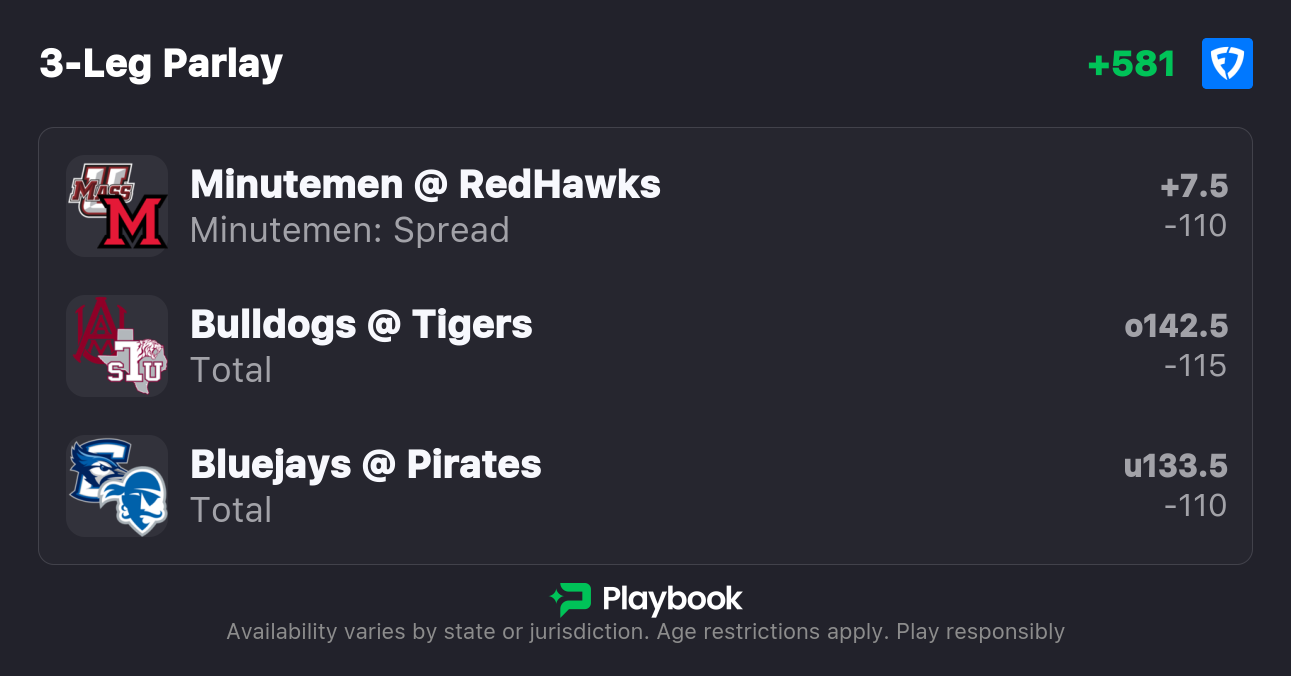
Task: Open the Minutemen @ RedHawks matchup
Action: (x=425, y=184)
